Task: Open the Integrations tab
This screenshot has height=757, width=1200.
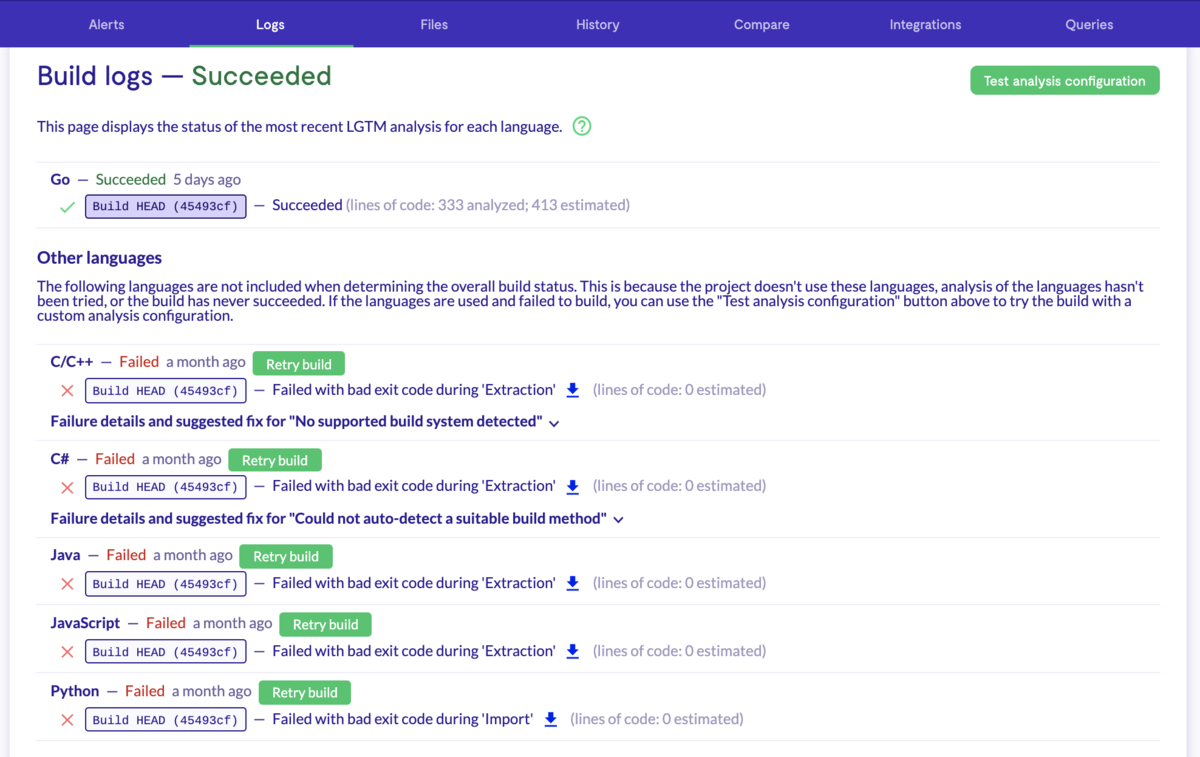Action: click(x=925, y=24)
